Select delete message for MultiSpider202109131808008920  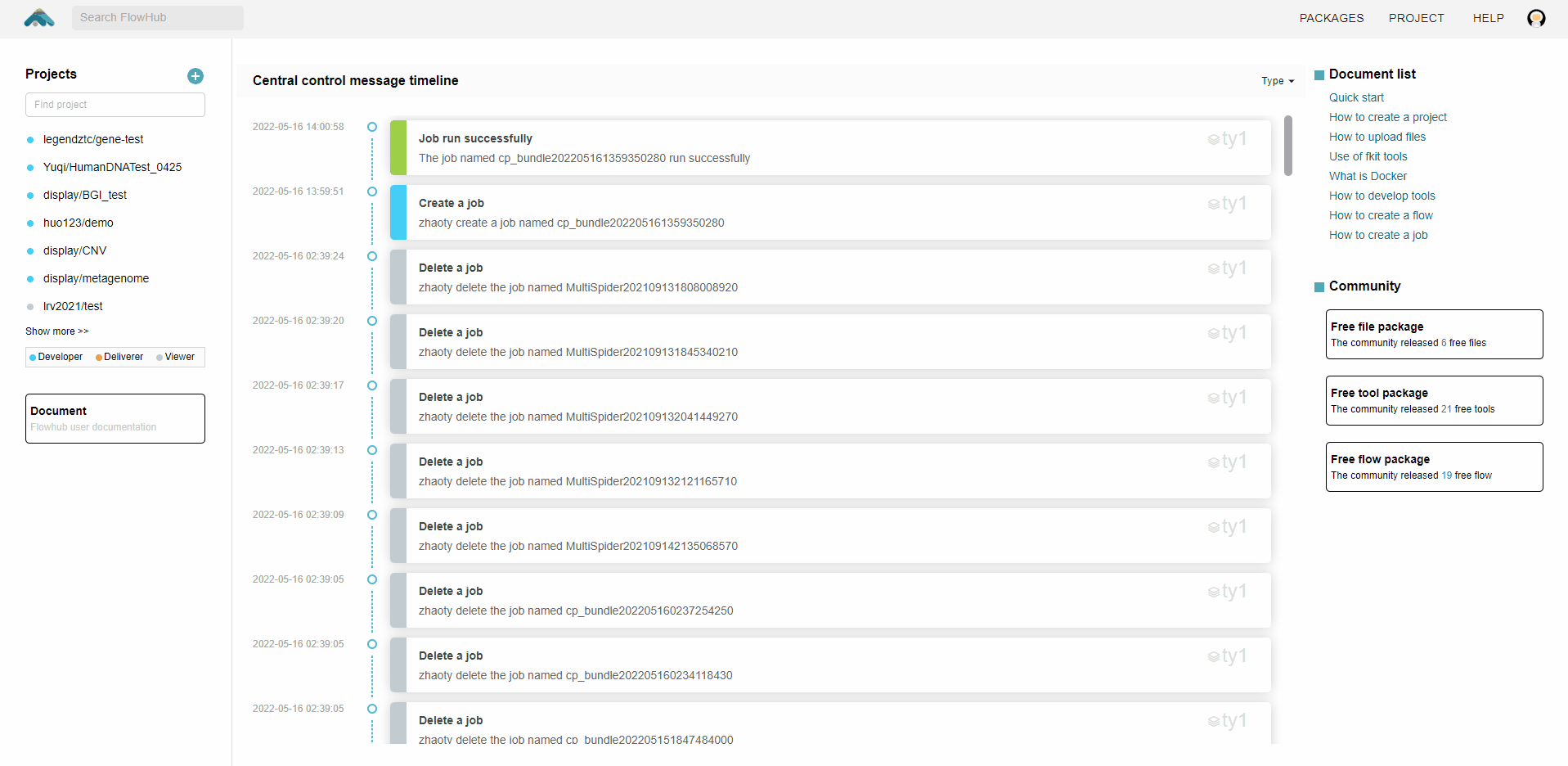[x=830, y=277]
